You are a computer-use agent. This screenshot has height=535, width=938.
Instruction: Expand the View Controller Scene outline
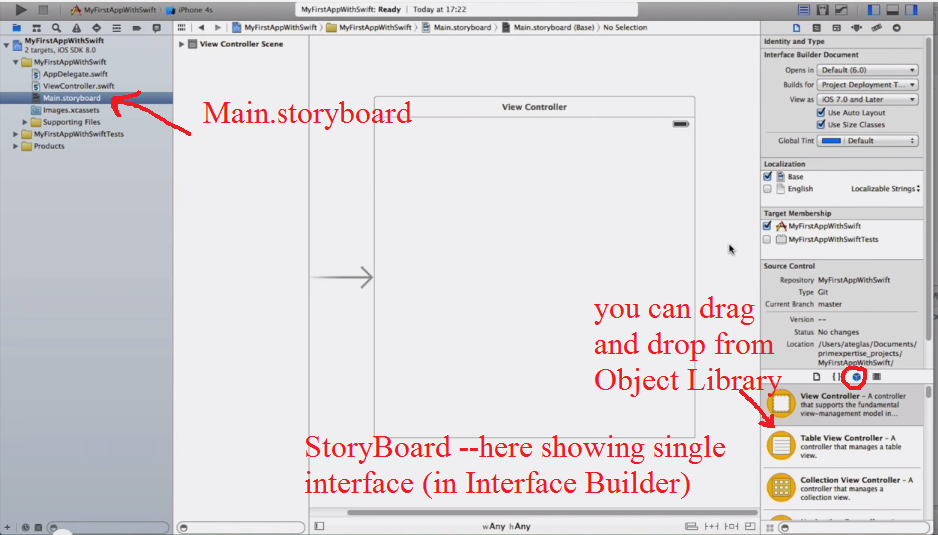182,44
